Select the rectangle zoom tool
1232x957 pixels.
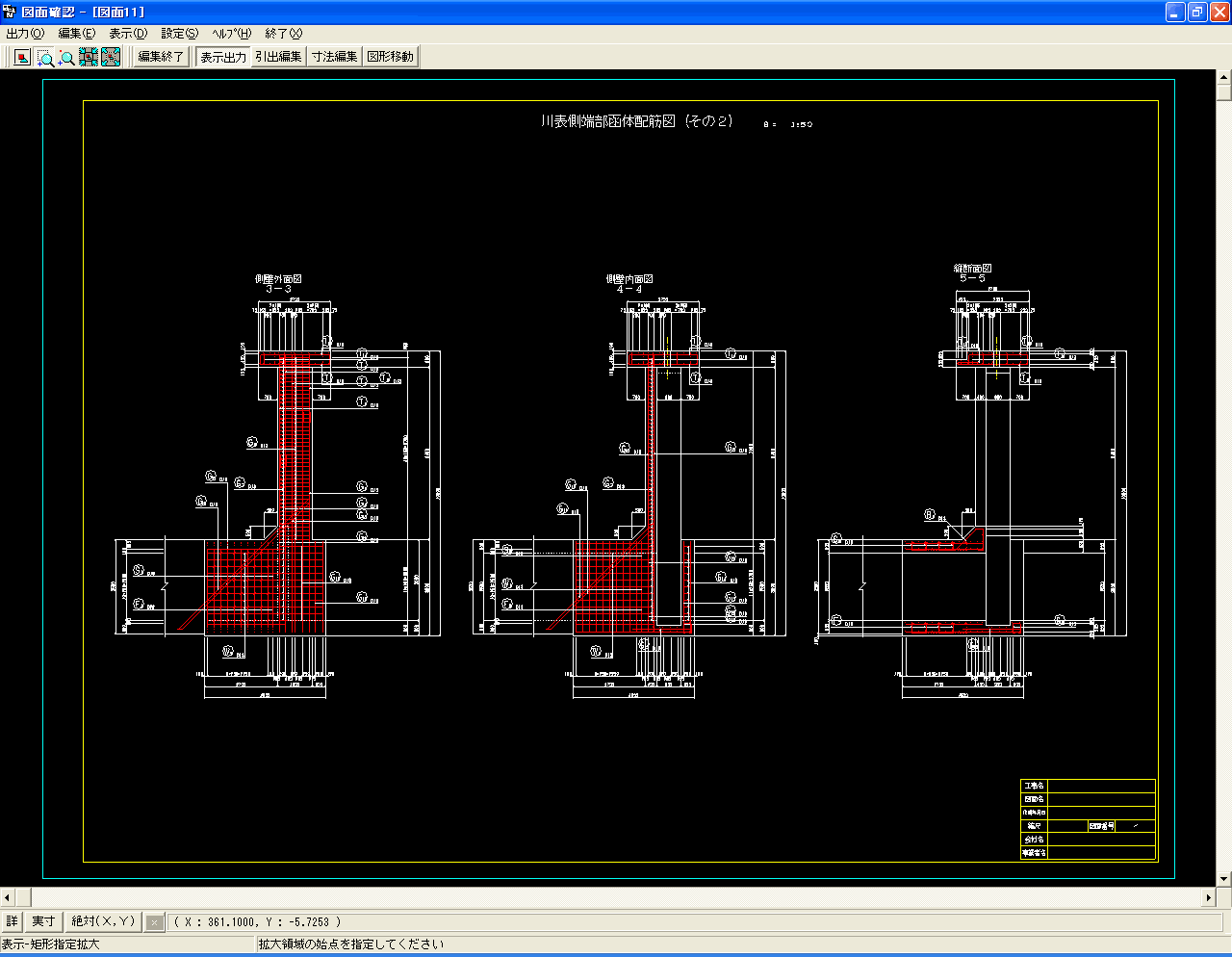(x=45, y=58)
